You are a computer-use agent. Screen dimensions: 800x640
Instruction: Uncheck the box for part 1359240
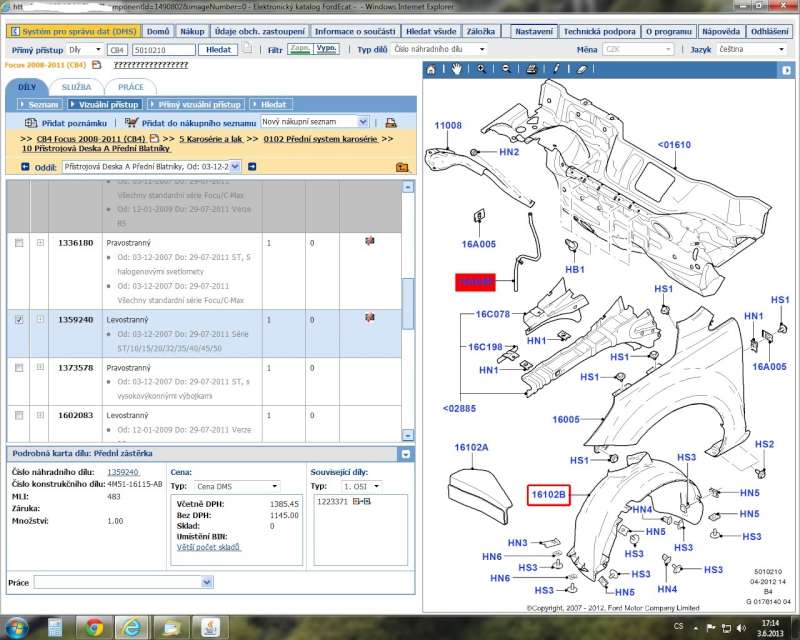[18, 319]
